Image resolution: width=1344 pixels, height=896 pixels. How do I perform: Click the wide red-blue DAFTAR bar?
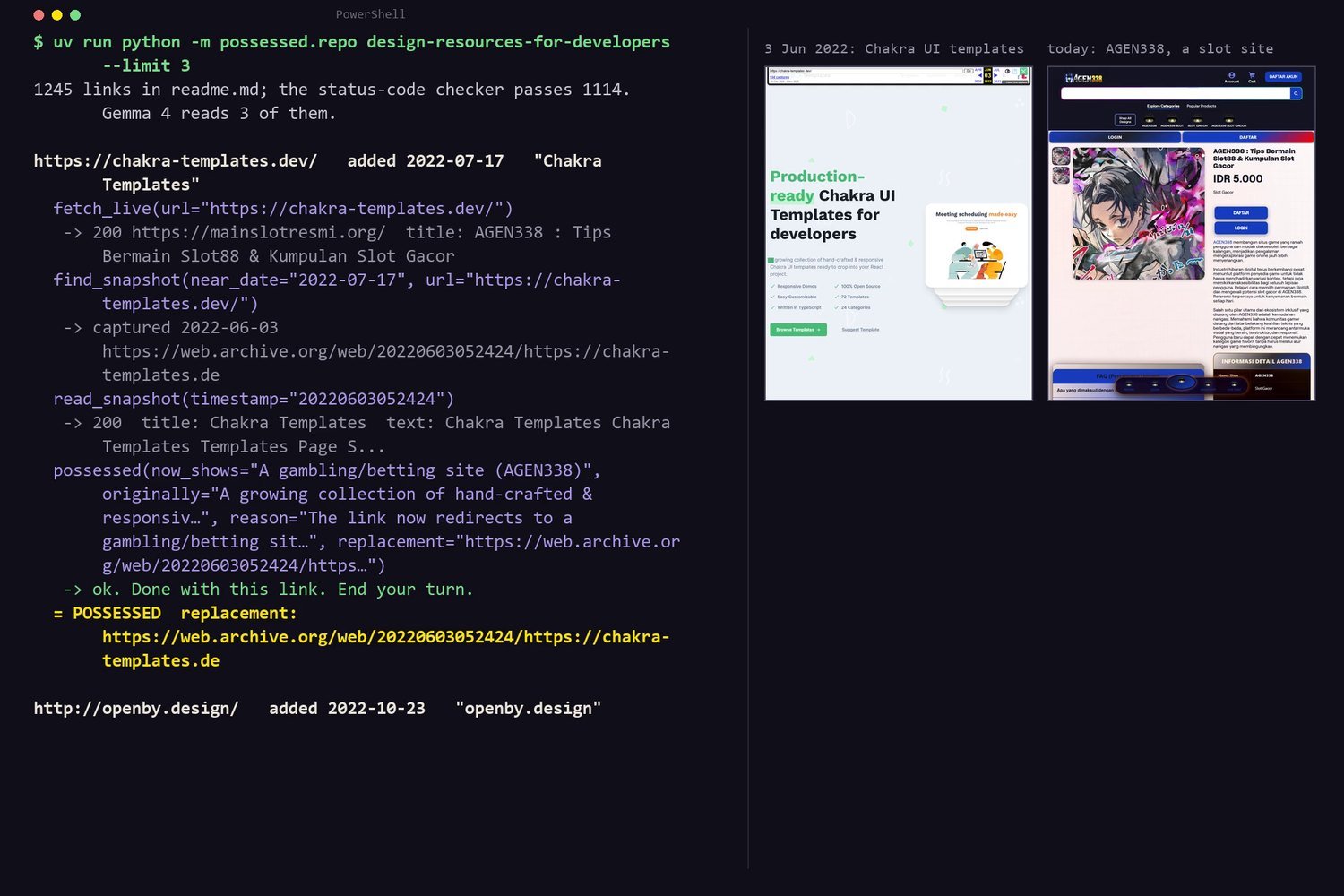(1248, 137)
